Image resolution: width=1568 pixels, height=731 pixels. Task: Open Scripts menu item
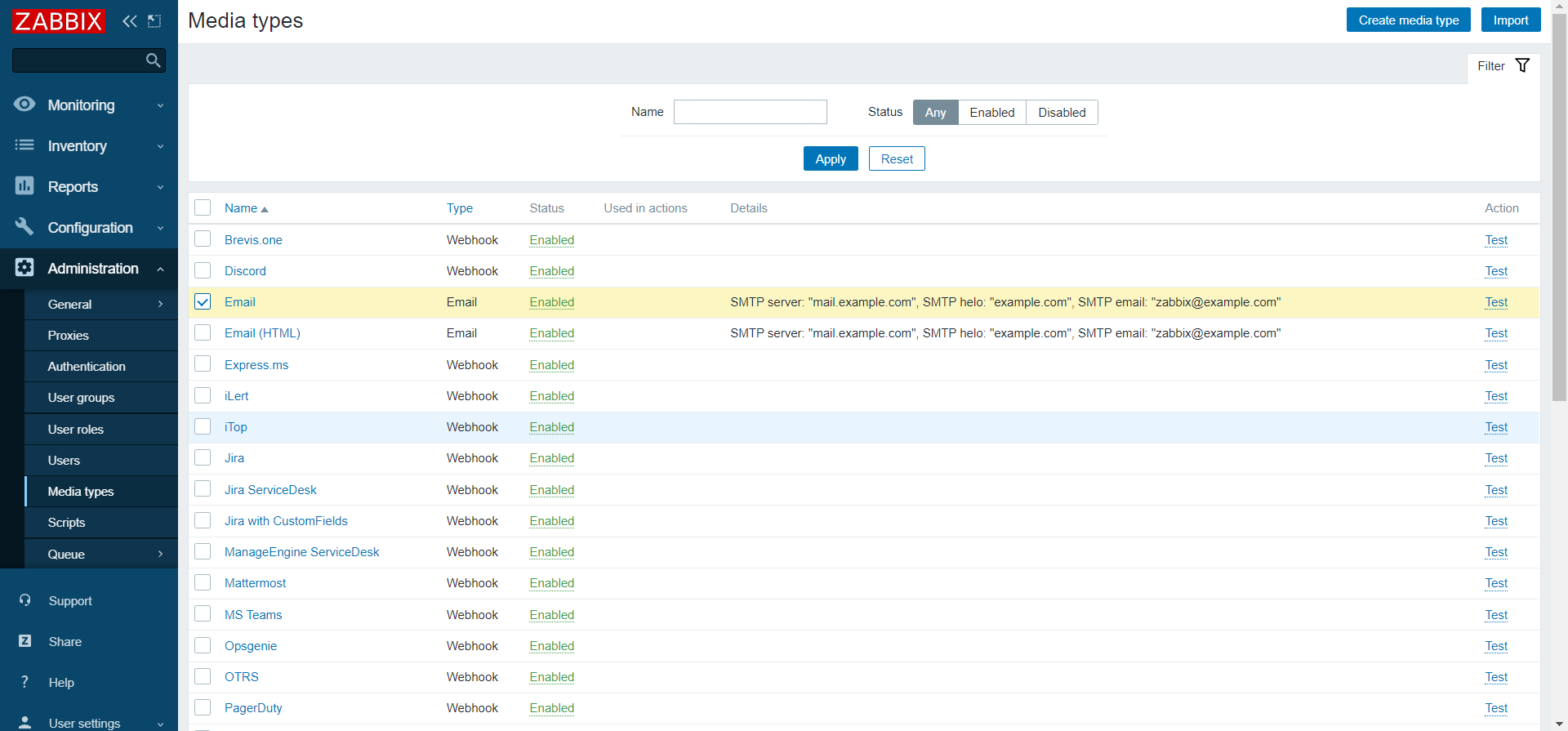click(101, 522)
